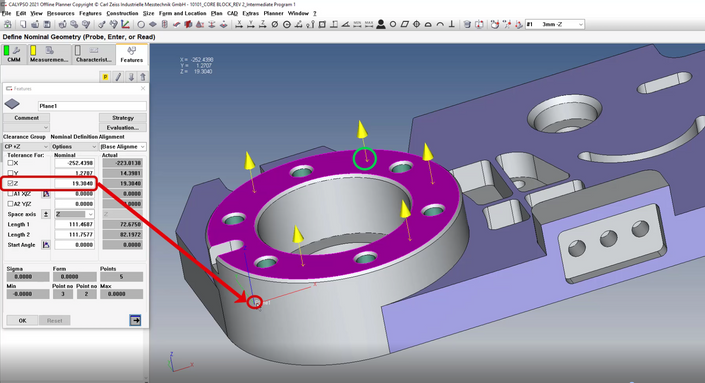
Task: Click the cylinder feature toolbar icon
Action: click(x=165, y=24)
